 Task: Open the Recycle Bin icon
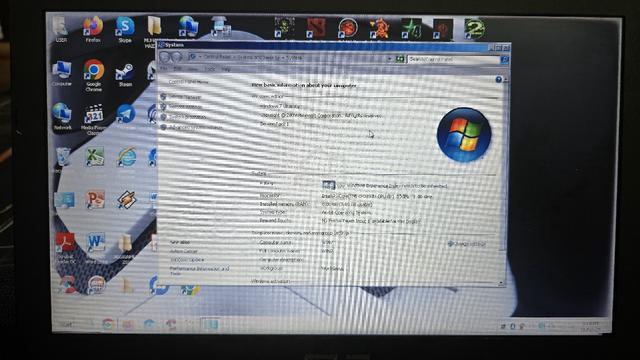pos(62,160)
